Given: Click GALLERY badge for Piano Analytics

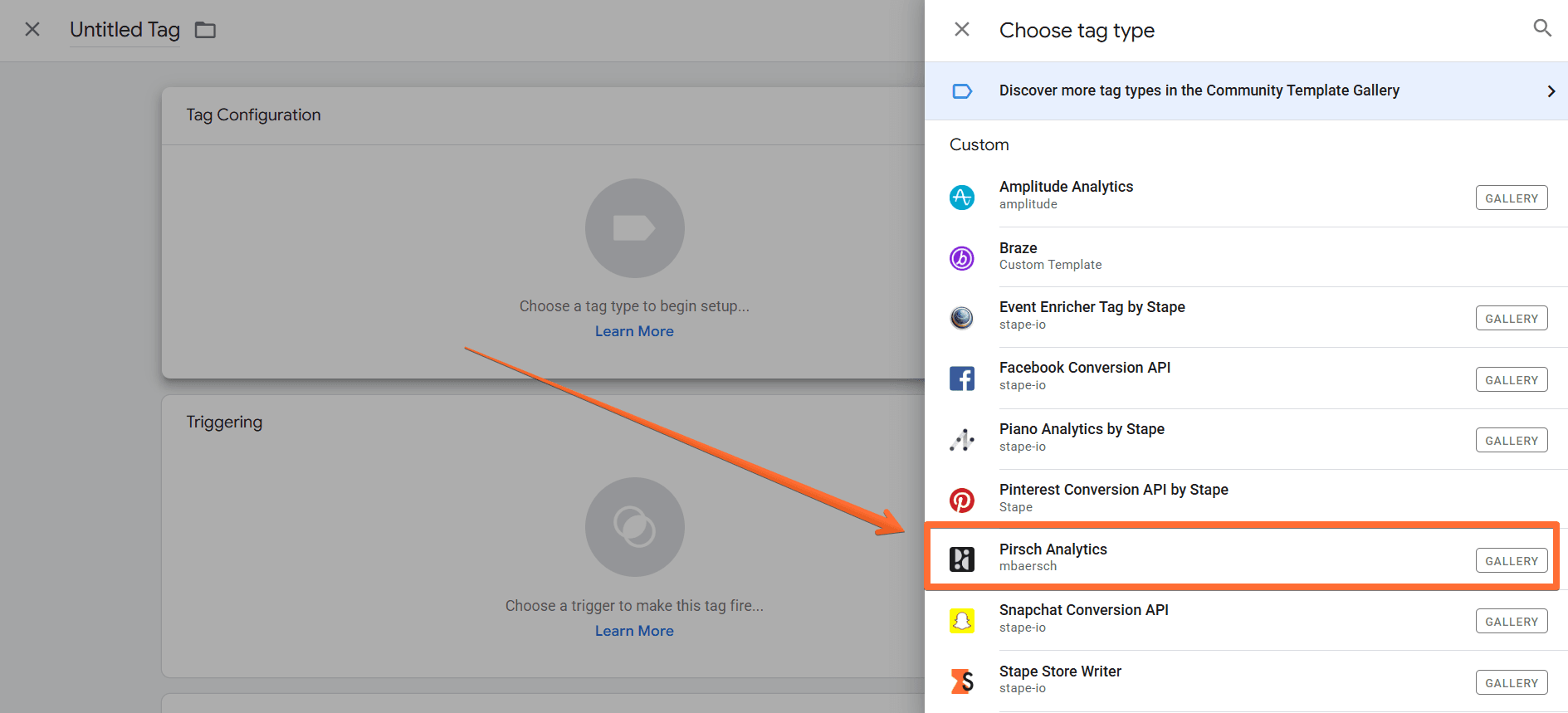Looking at the screenshot, I should point(1511,441).
